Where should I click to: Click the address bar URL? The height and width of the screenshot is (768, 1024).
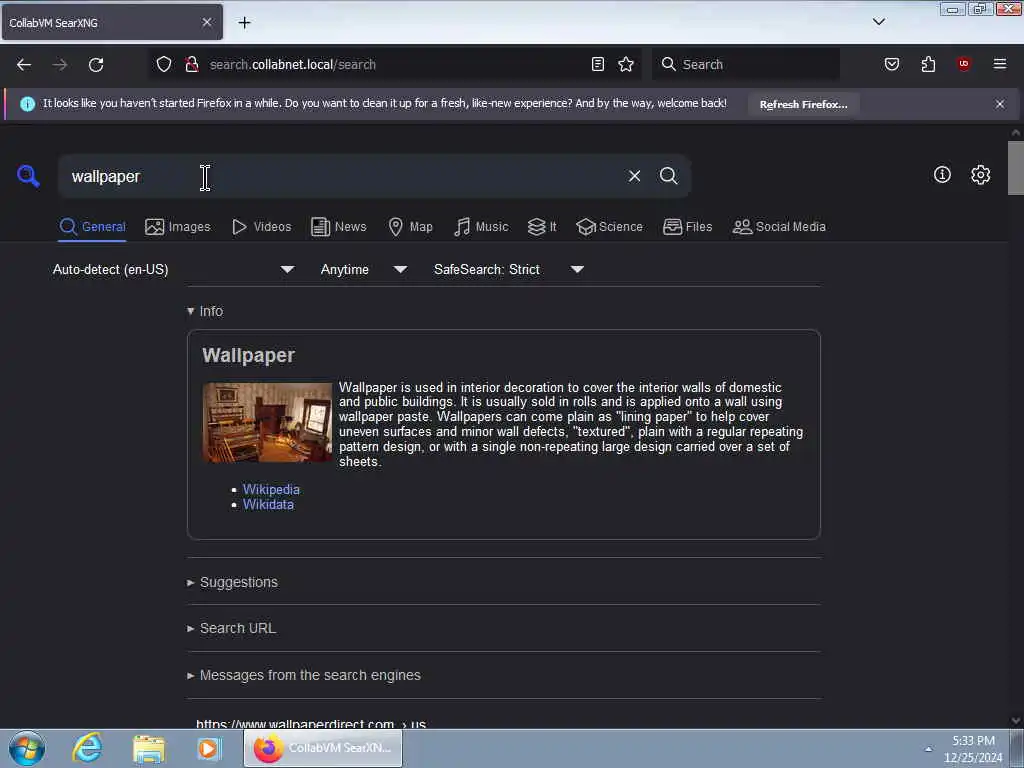(x=292, y=64)
